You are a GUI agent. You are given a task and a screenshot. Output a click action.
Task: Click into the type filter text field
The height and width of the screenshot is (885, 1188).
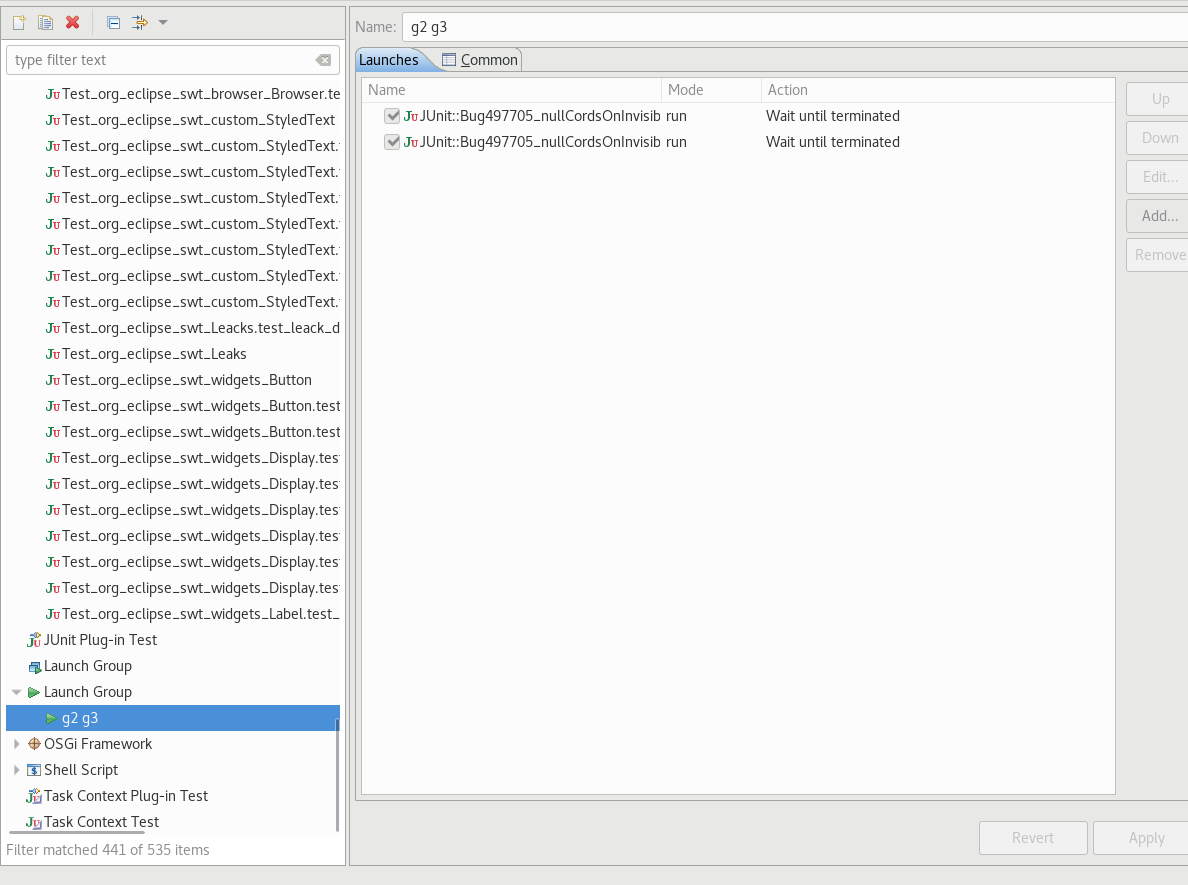pos(160,60)
